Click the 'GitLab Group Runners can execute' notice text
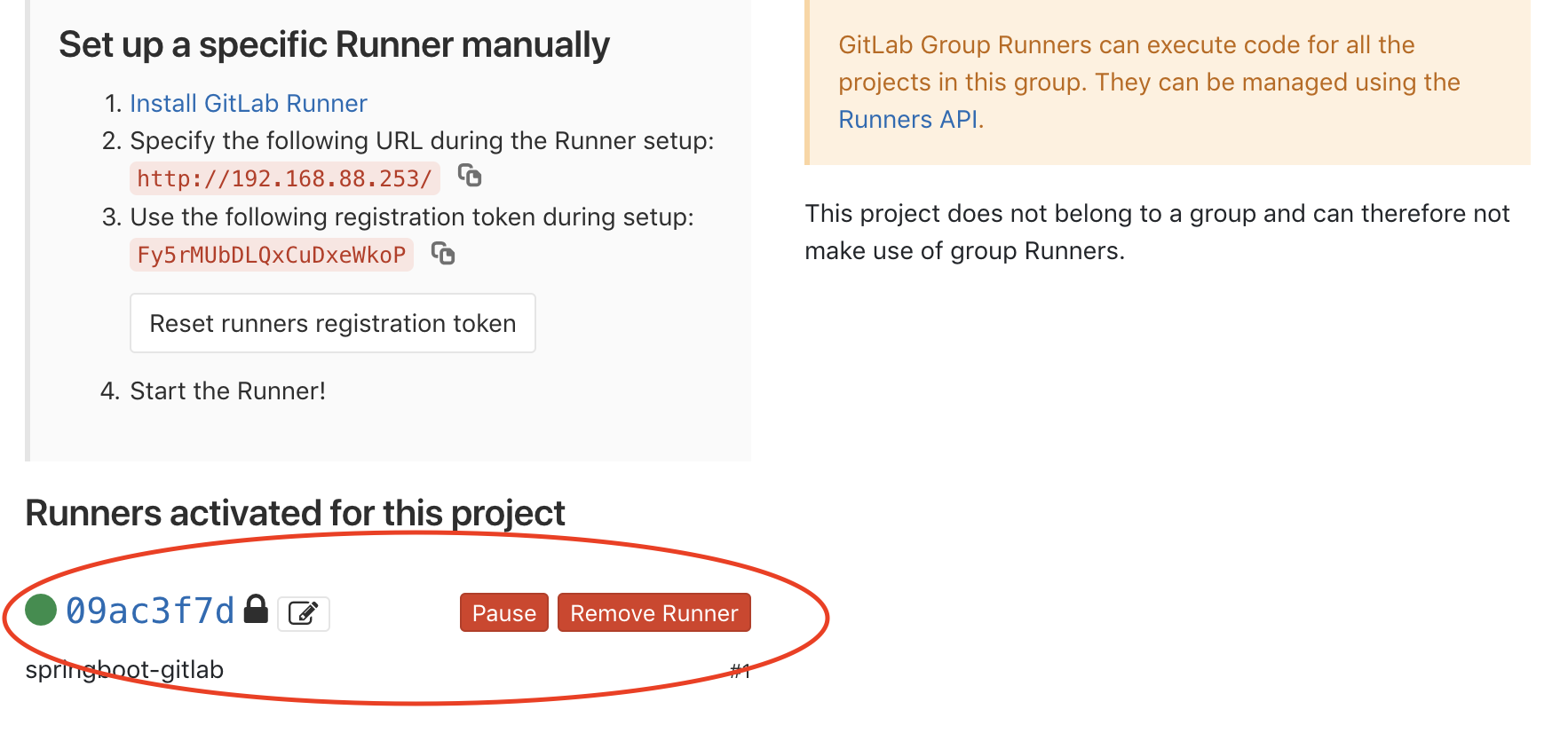The width and height of the screenshot is (1568, 749). [1149, 82]
